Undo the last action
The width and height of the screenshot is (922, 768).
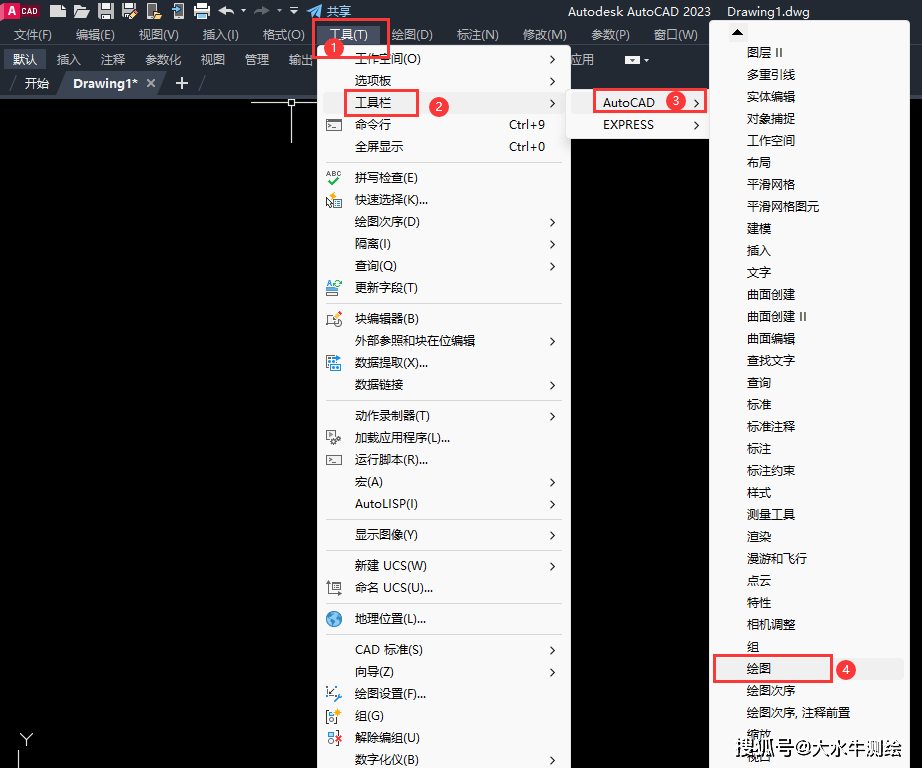click(x=227, y=11)
